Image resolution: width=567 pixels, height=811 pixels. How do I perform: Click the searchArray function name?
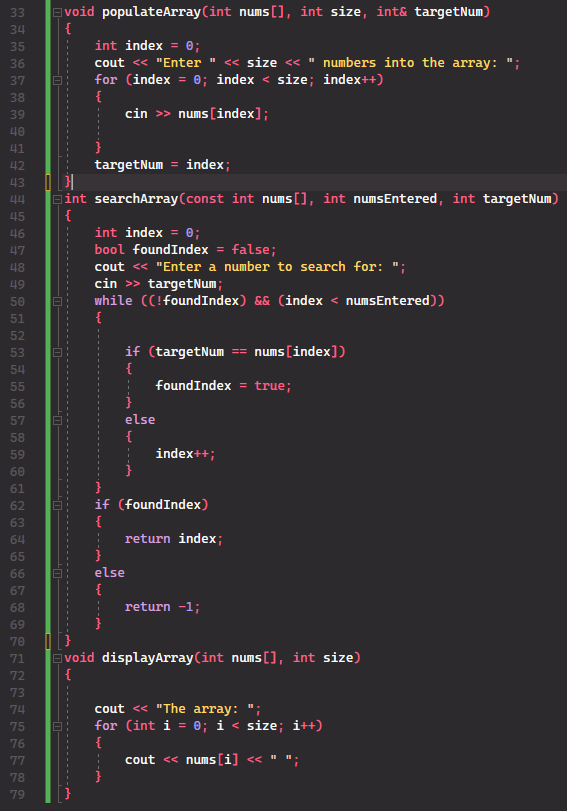pyautogui.click(x=136, y=199)
